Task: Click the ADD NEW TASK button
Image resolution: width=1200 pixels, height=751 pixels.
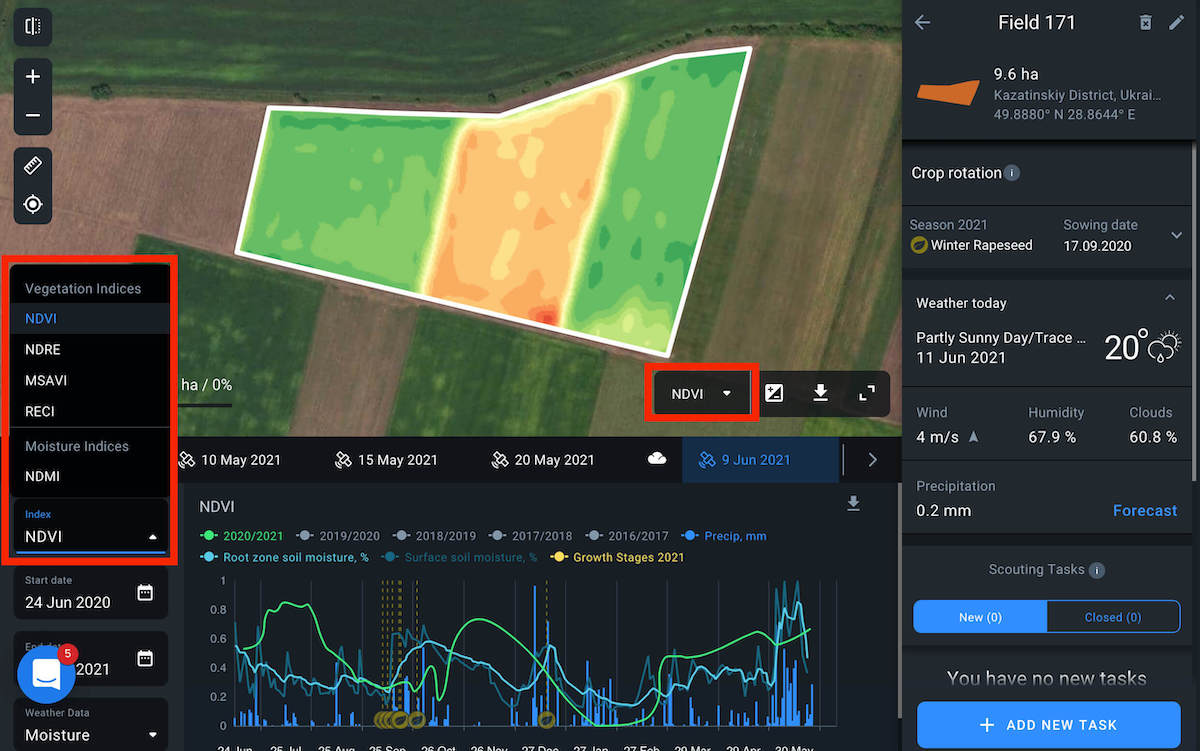Action: 1048,725
